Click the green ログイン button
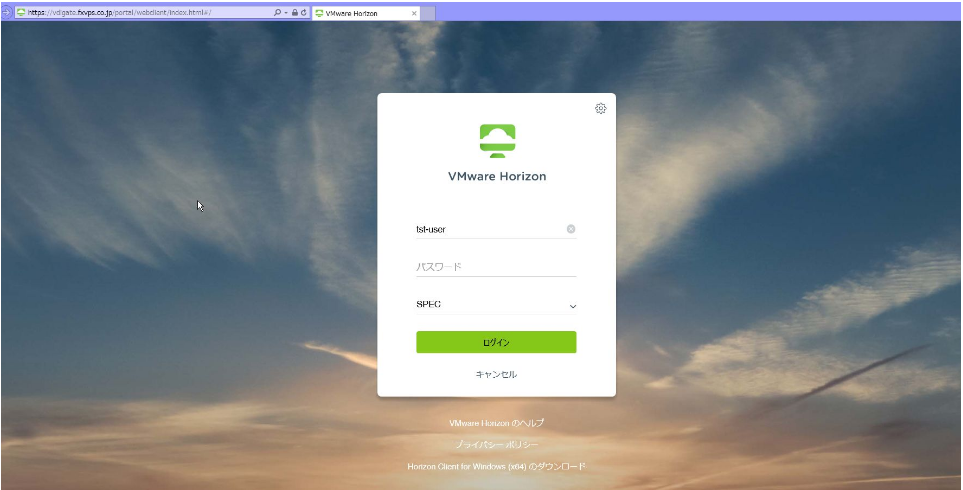Screen dimensions: 963x490 pyautogui.click(x=496, y=342)
